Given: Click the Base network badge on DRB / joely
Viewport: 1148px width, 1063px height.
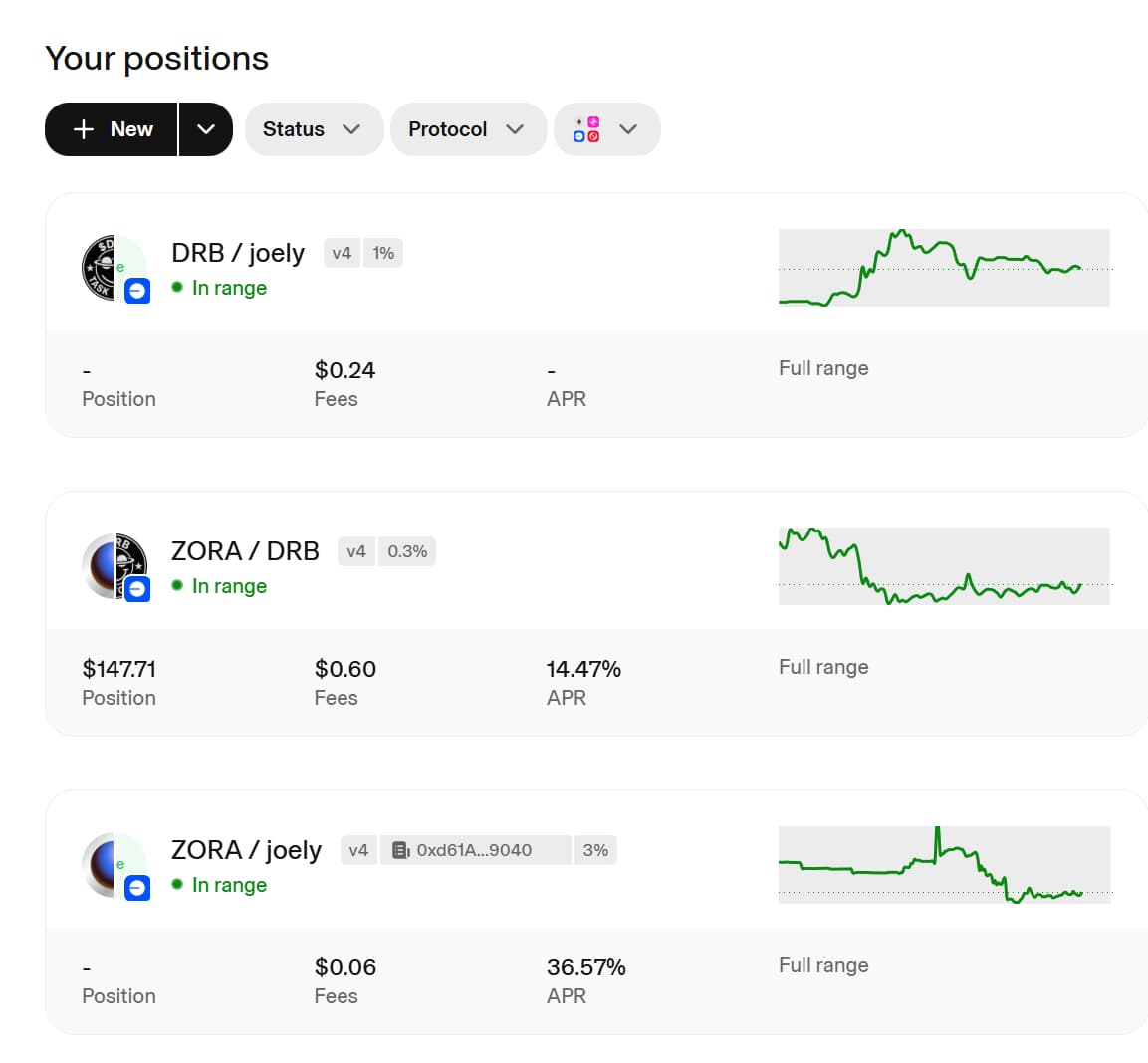Looking at the screenshot, I should pyautogui.click(x=137, y=291).
